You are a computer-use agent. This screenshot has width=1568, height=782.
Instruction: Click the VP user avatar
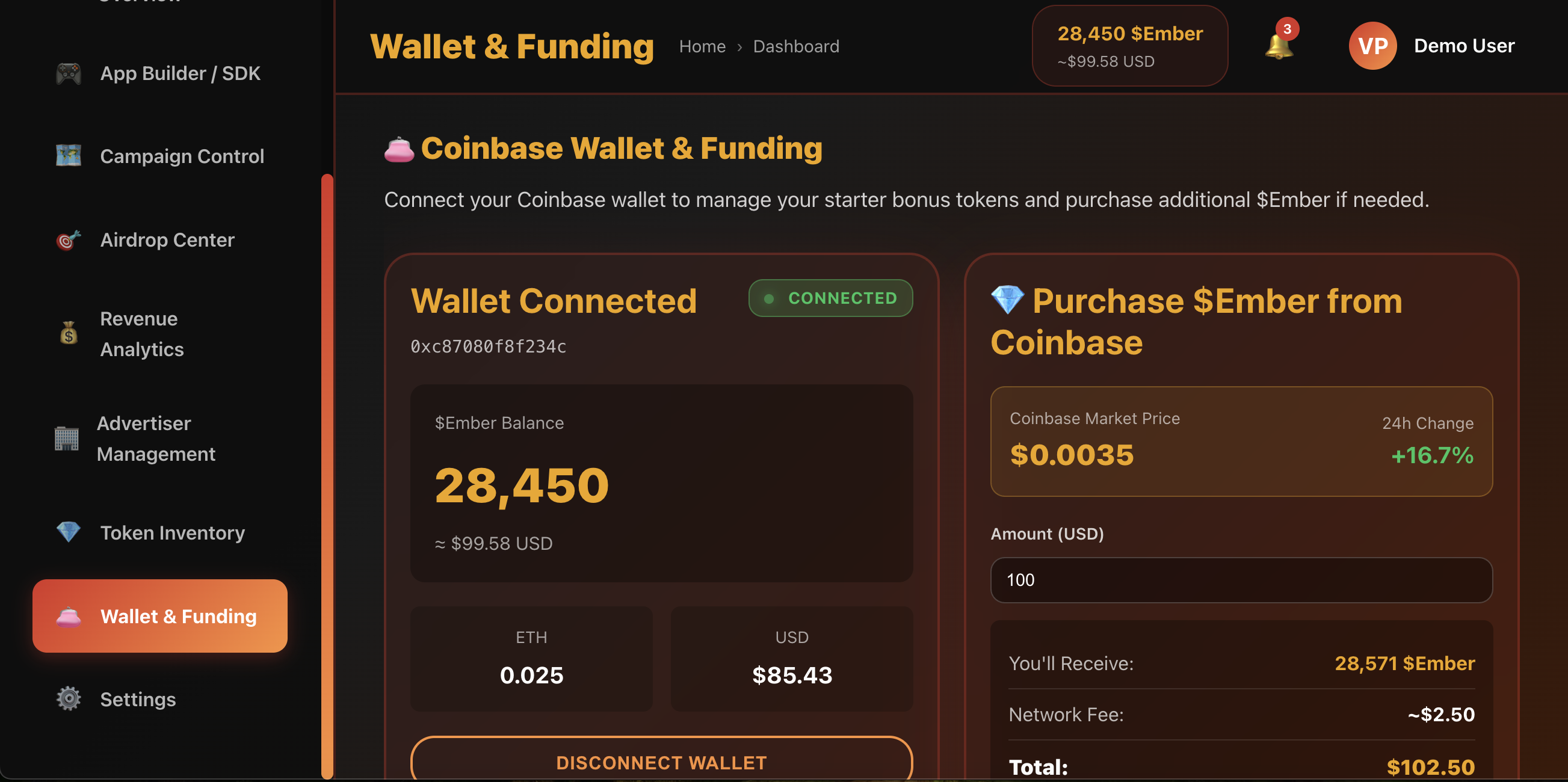pos(1372,46)
